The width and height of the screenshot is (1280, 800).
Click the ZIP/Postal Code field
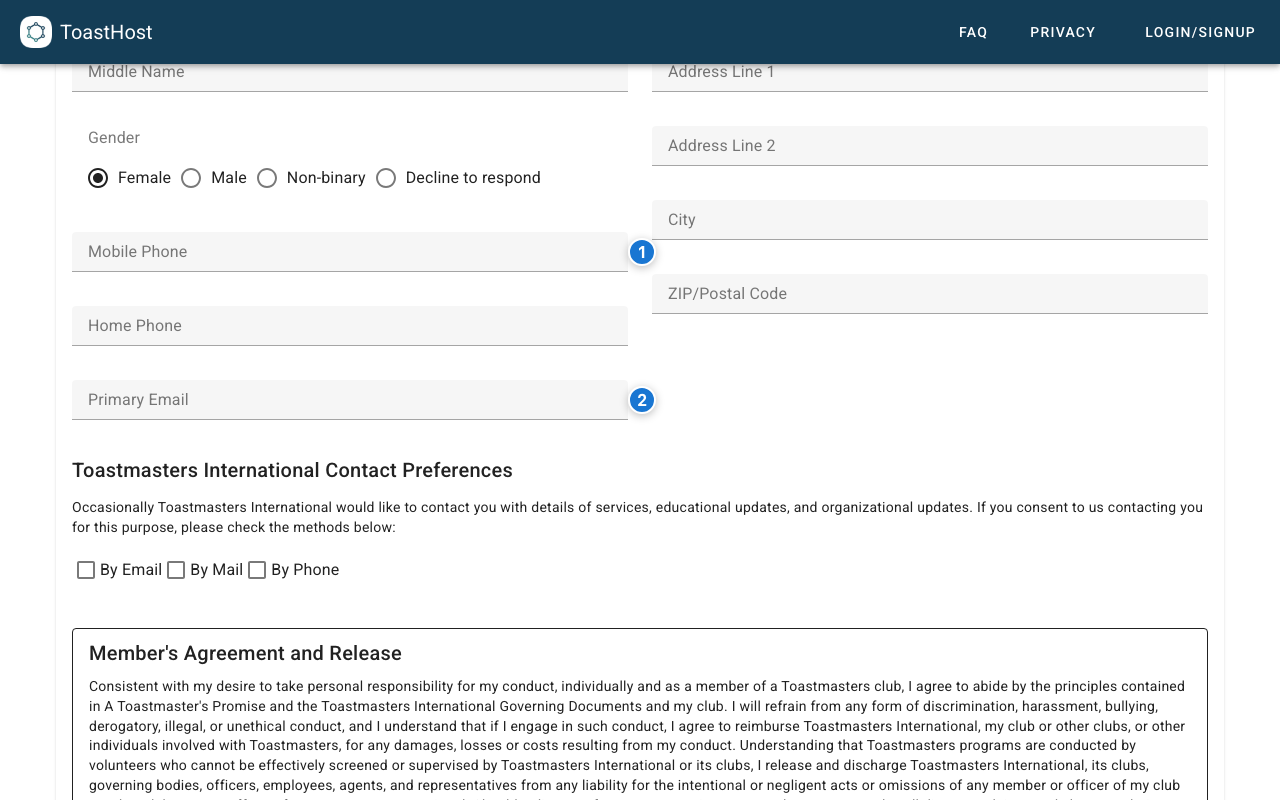pyautogui.click(x=929, y=294)
